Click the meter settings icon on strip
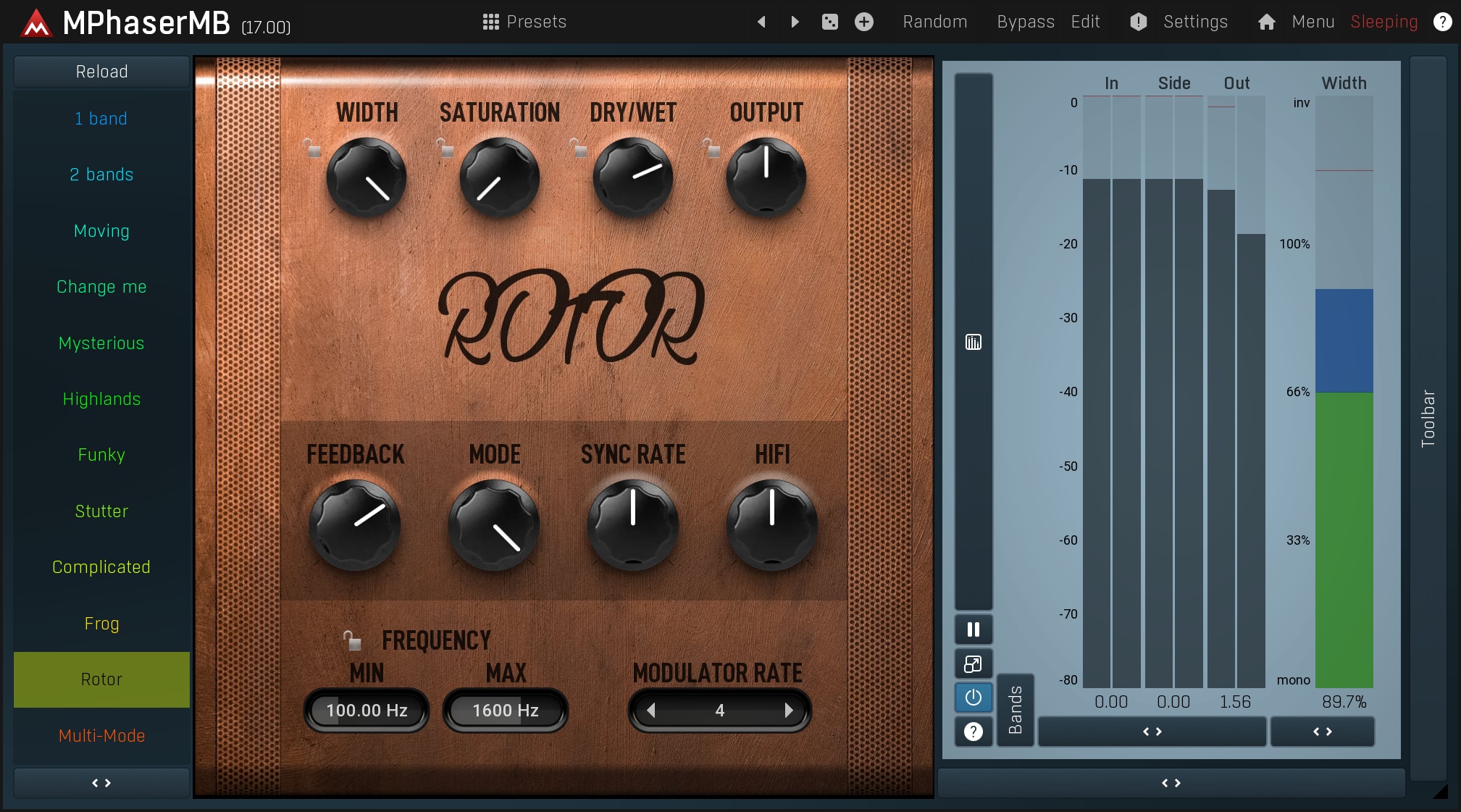This screenshot has width=1461, height=812. pyautogui.click(x=973, y=342)
